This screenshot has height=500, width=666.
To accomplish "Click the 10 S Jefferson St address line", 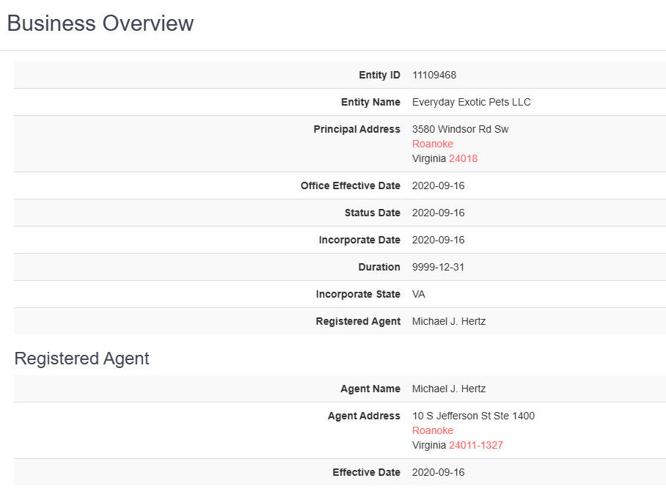I will 473,416.
